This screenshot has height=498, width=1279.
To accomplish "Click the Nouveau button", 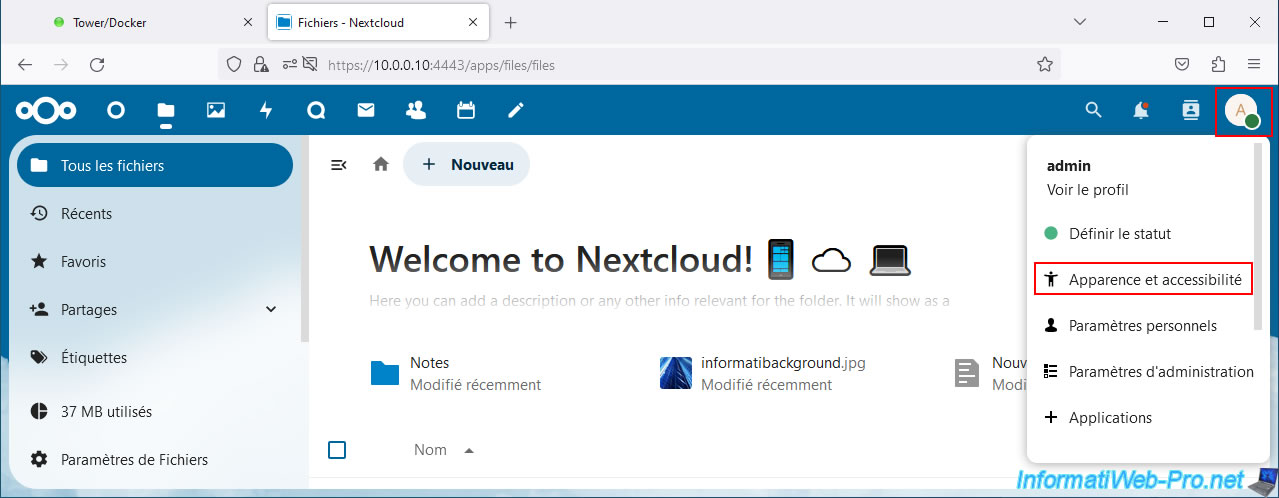I will [467, 165].
